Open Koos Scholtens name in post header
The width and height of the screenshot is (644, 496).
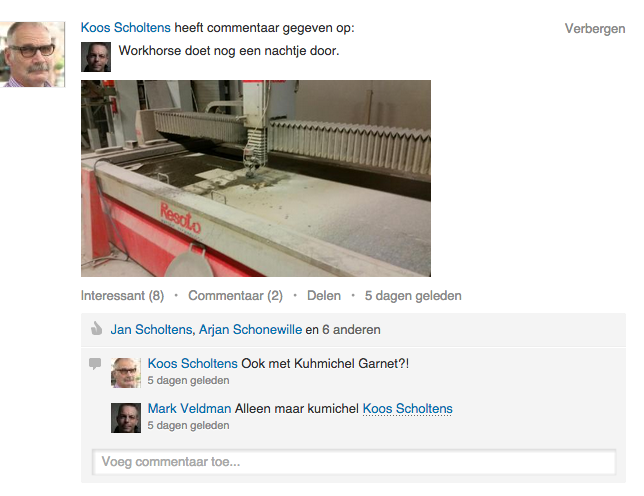(126, 28)
